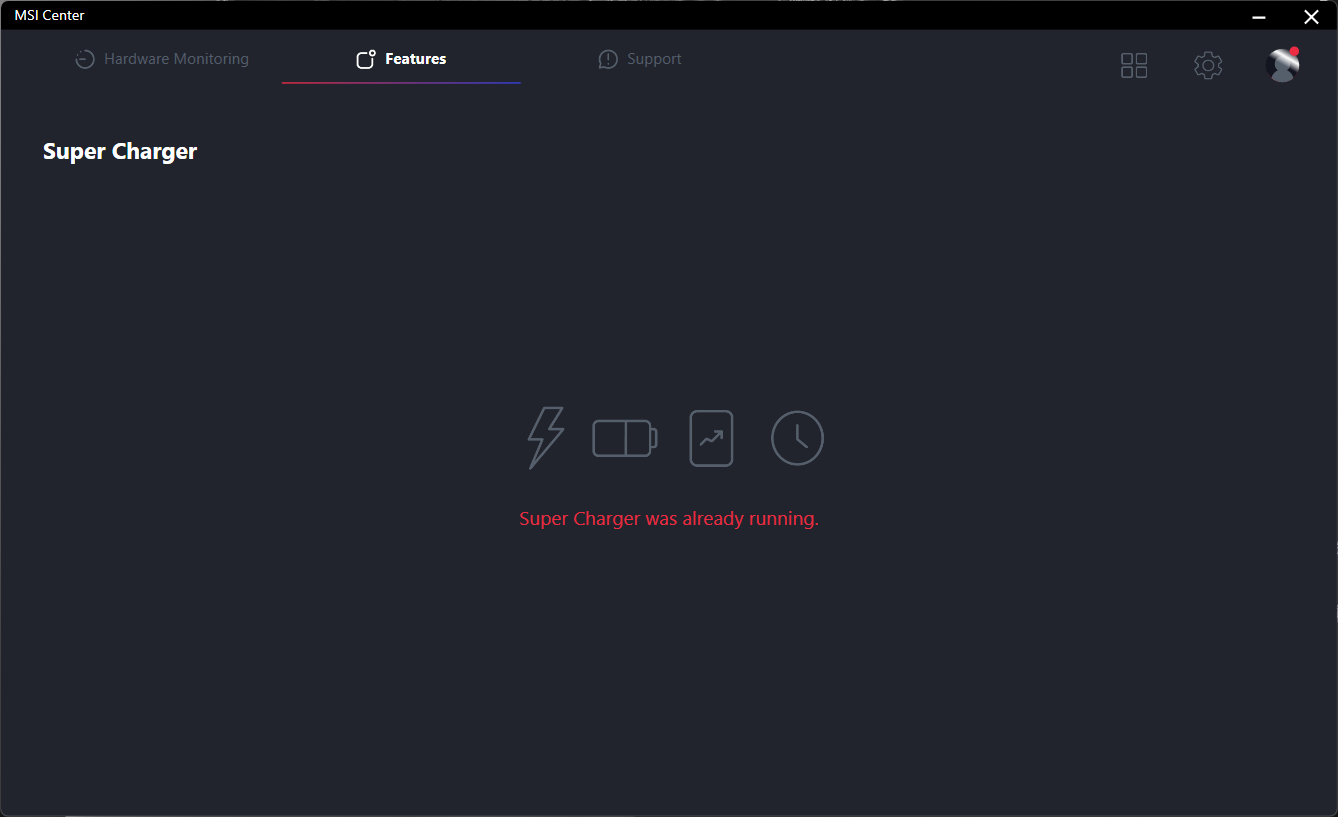Switch to the Support tab
This screenshot has width=1338, height=817.
tap(640, 59)
